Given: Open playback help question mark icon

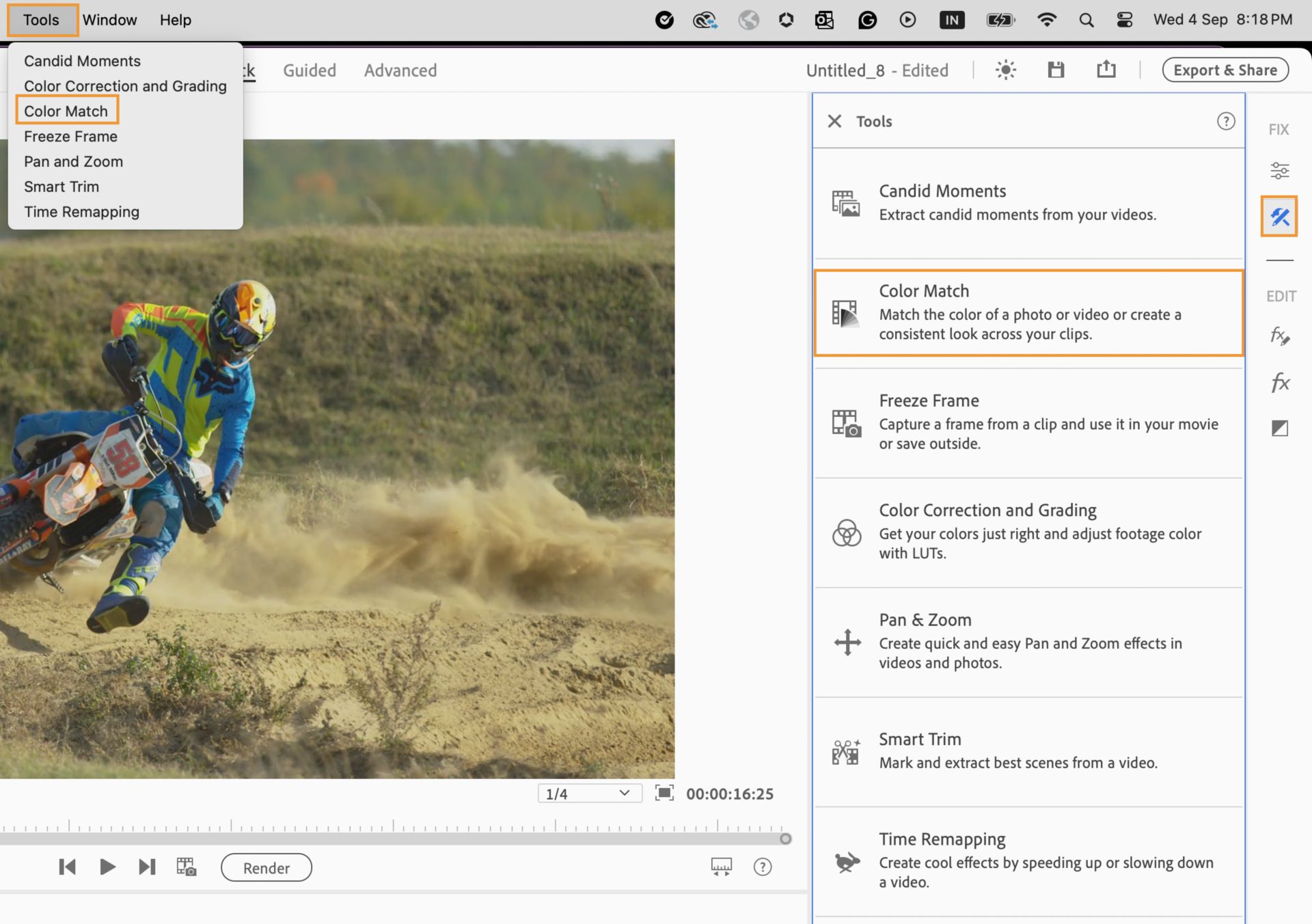Looking at the screenshot, I should click(x=763, y=867).
